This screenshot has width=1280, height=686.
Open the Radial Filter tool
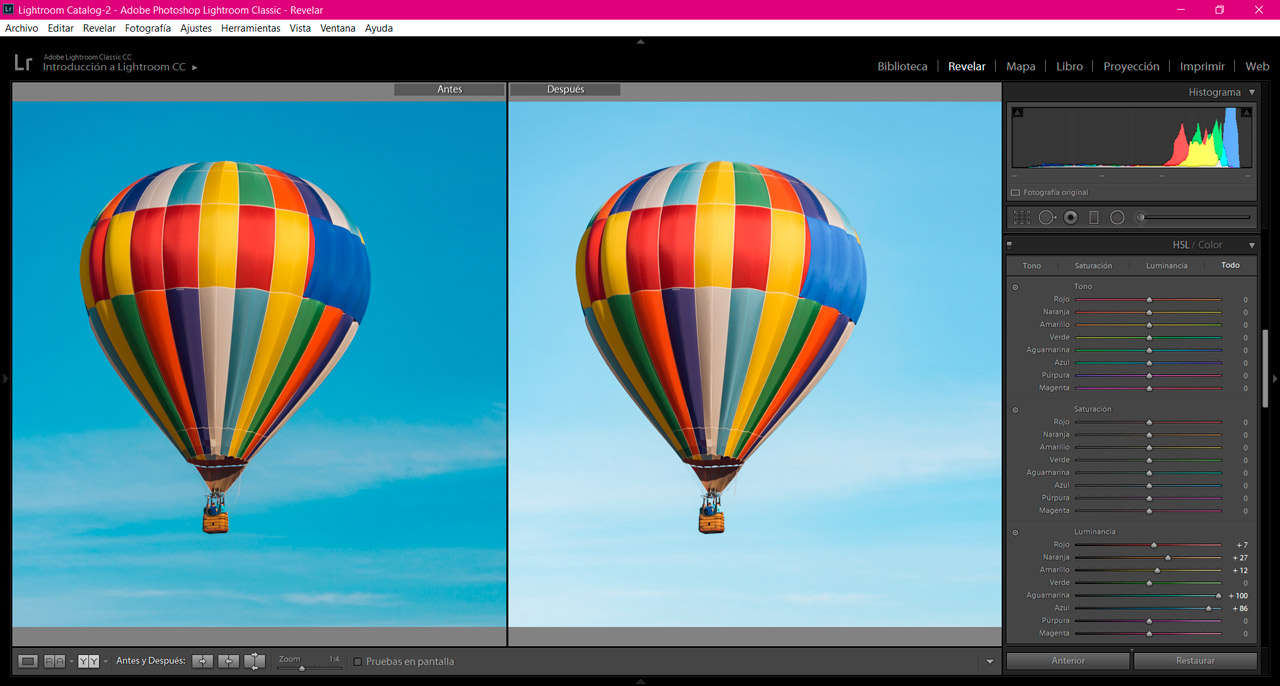point(1117,216)
